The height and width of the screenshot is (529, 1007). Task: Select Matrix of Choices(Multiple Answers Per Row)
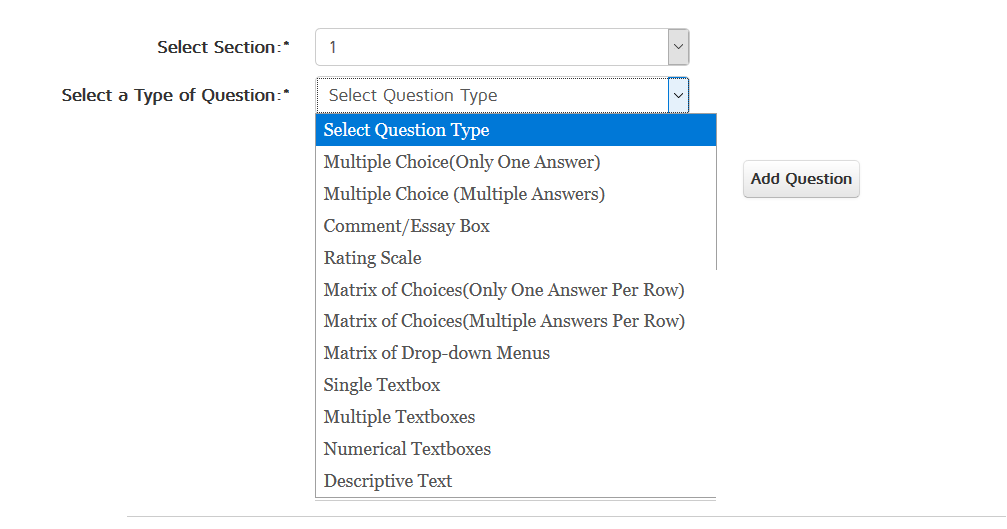(x=504, y=322)
